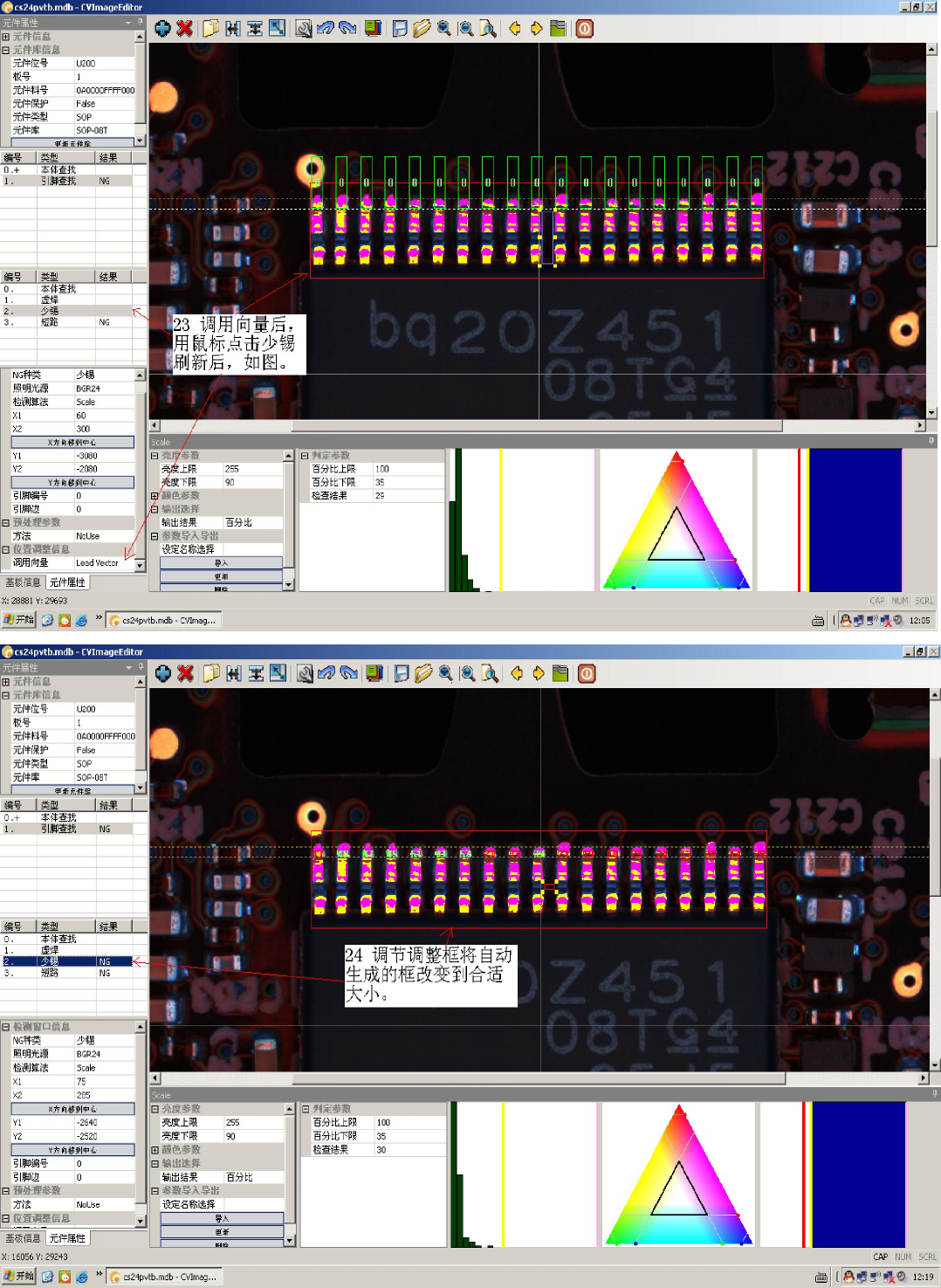Click X方向移到中心 button in lower window

pos(72,1109)
